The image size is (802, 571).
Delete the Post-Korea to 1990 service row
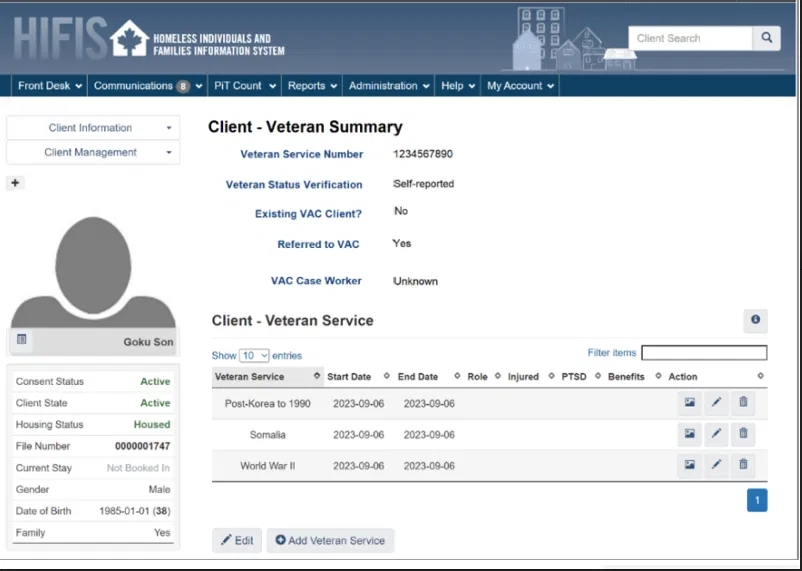pos(743,403)
